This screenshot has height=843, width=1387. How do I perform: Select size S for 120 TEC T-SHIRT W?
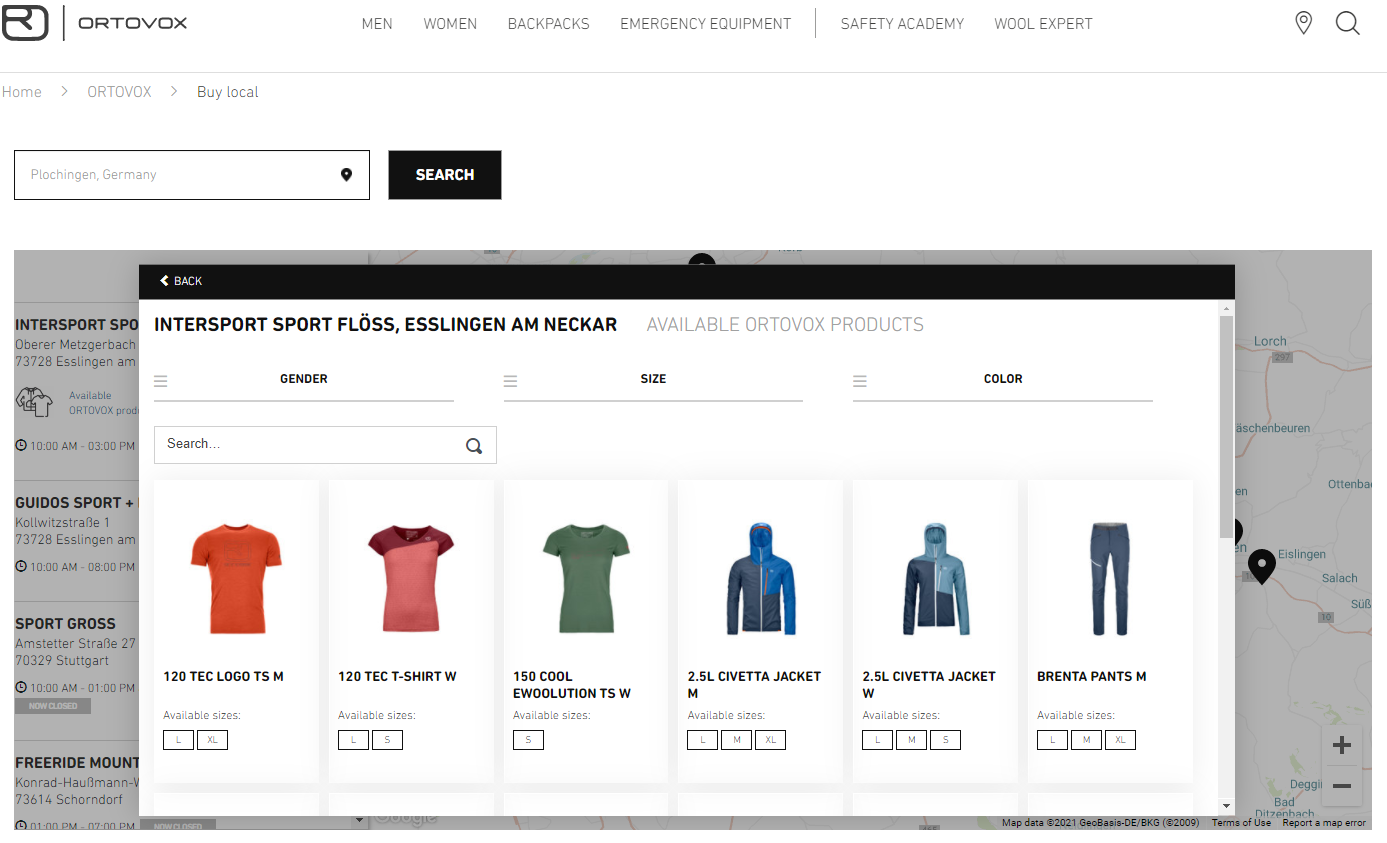coord(387,740)
